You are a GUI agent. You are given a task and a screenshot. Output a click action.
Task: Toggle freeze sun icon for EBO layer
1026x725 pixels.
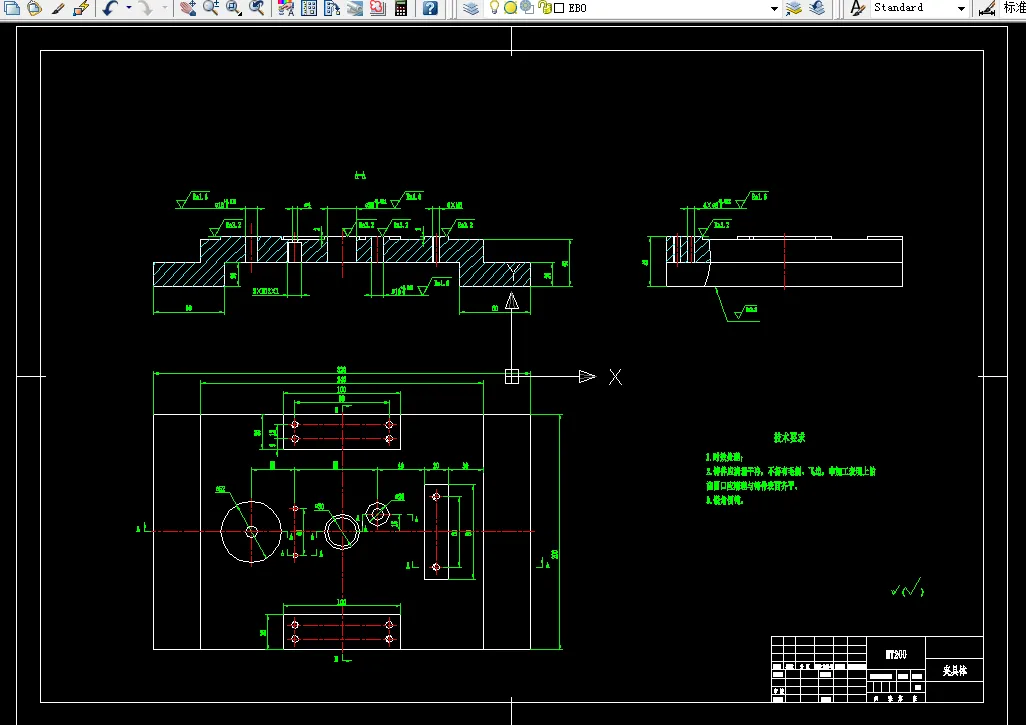[510, 8]
